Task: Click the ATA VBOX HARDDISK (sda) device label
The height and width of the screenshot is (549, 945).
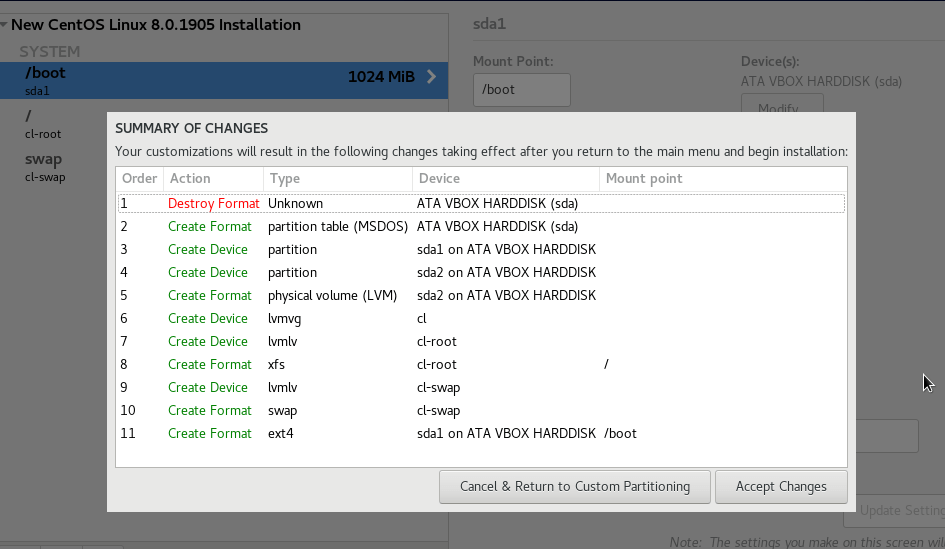Action: click(x=821, y=81)
